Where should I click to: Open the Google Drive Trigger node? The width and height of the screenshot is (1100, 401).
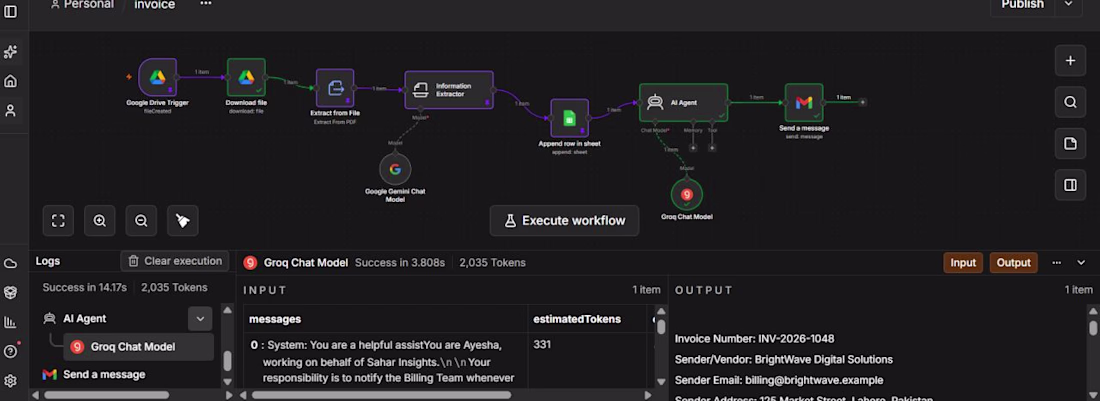click(x=157, y=77)
